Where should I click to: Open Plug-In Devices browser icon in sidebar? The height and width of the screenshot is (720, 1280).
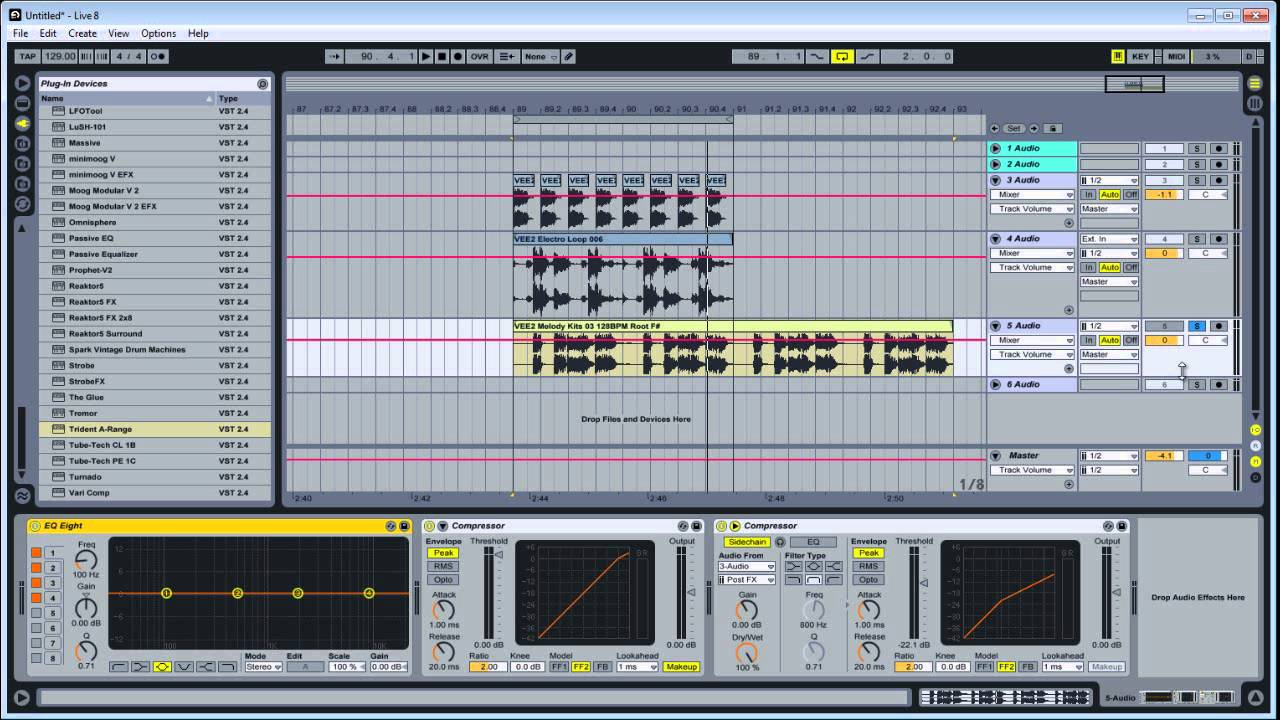(22, 124)
